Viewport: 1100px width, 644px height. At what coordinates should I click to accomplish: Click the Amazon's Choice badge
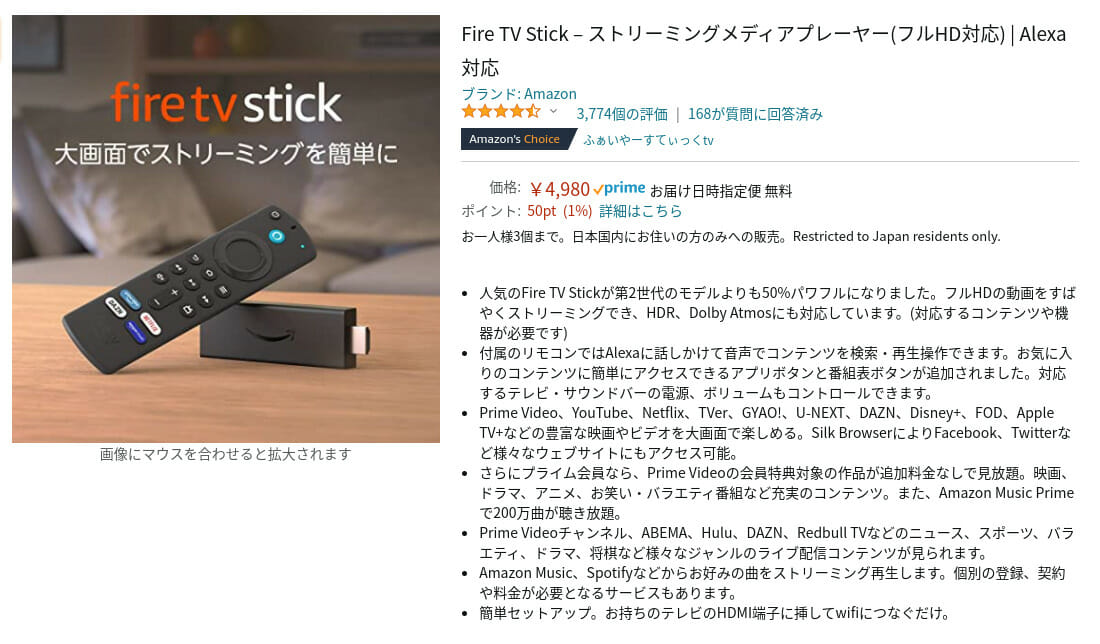(518, 139)
